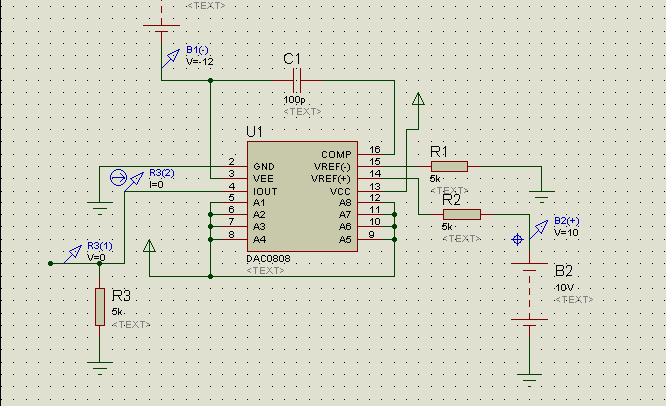The height and width of the screenshot is (406, 666).
Task: Click the VEE pin label
Action: [x=263, y=179]
